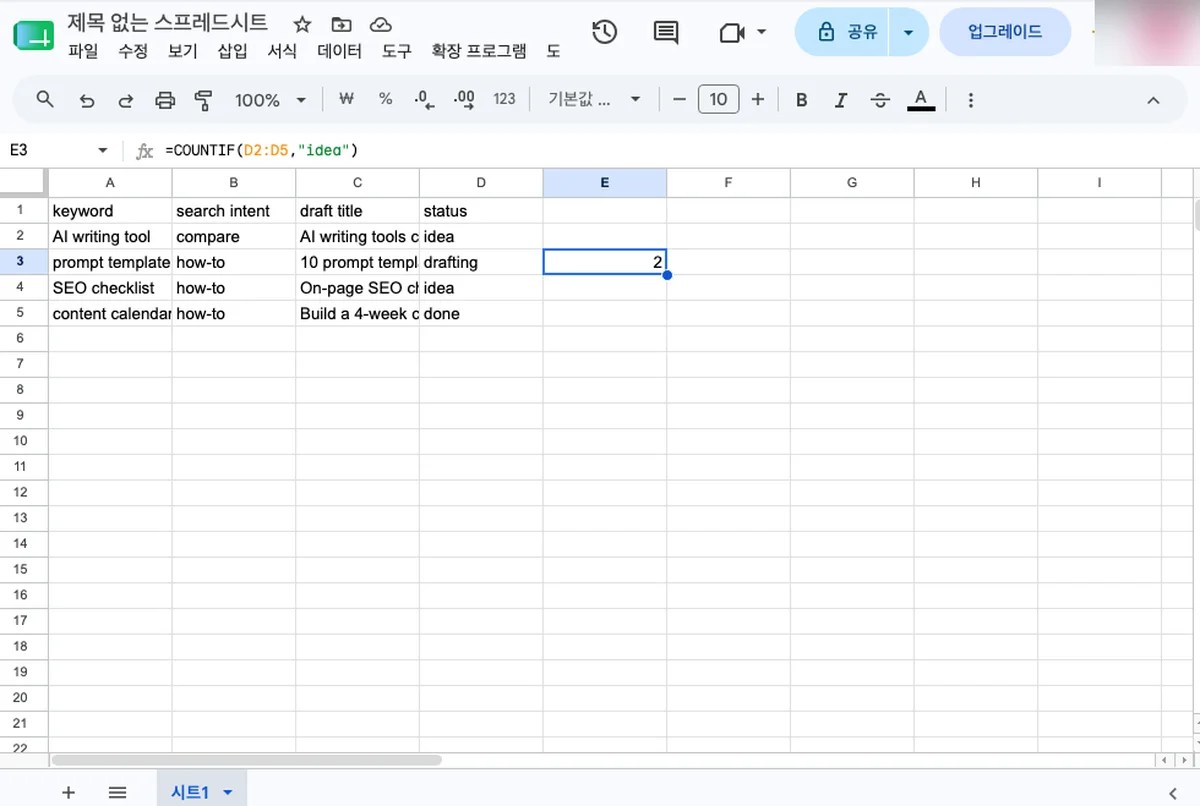Screen dimensions: 1200x806
Task: Open the zoom 100% dropdown
Action: click(x=270, y=100)
